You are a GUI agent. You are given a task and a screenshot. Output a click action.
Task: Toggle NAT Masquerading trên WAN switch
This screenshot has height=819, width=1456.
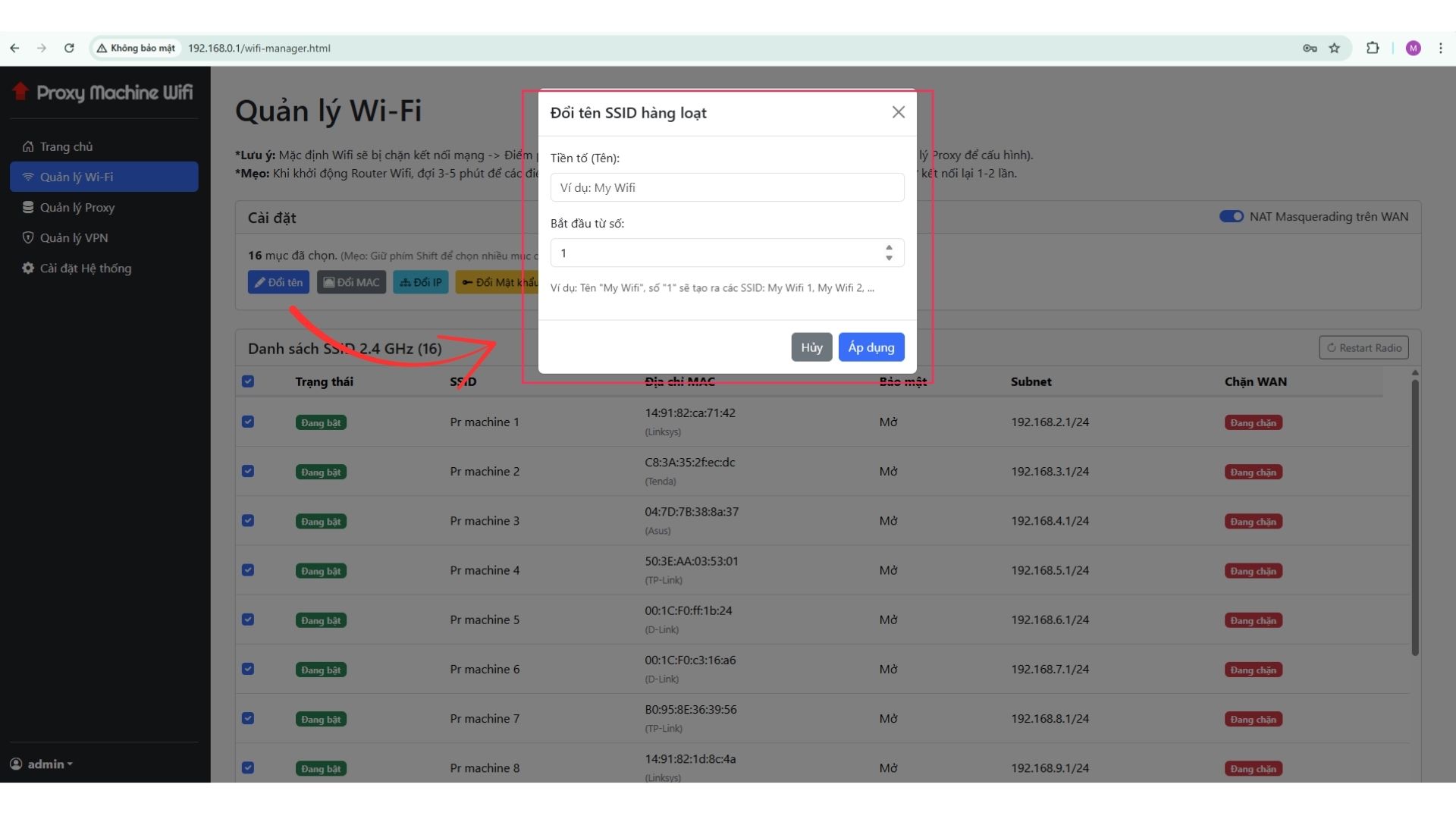[x=1231, y=217]
